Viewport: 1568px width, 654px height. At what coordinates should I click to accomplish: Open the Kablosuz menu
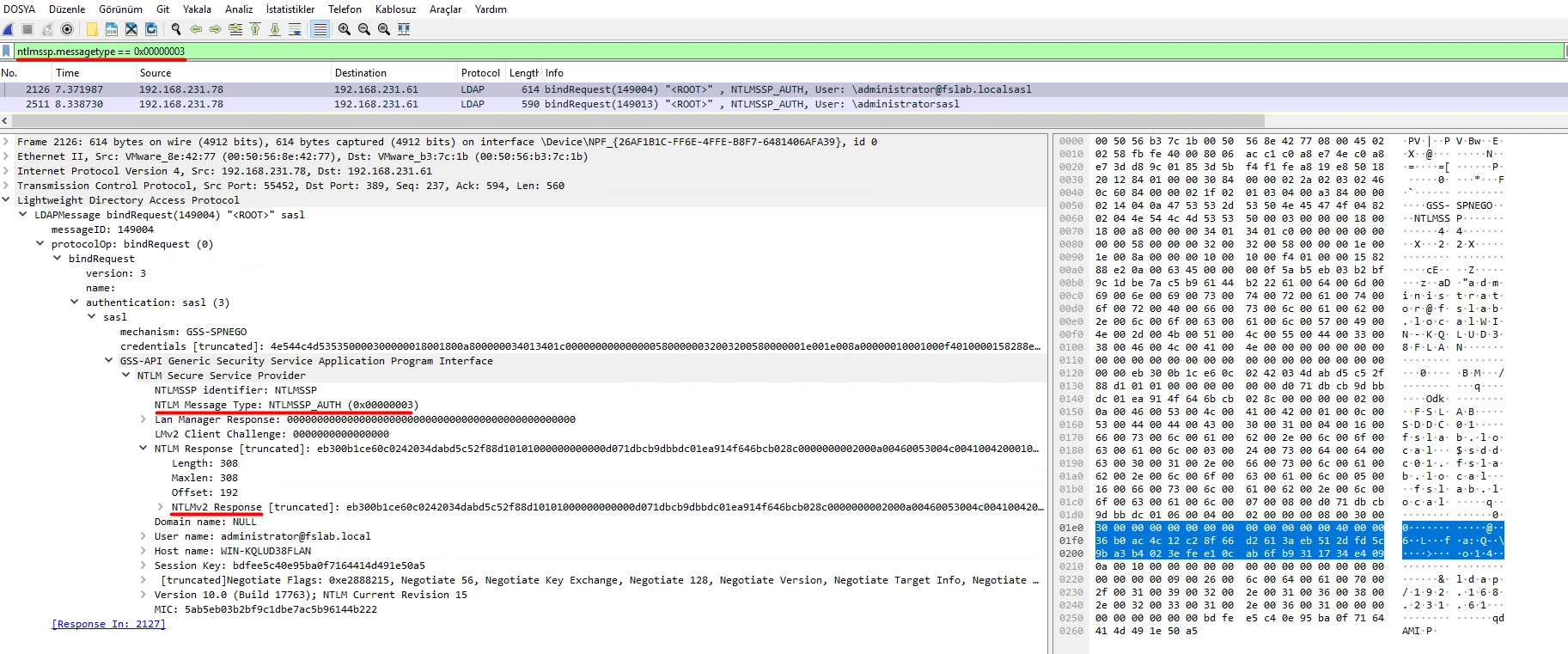[x=396, y=9]
